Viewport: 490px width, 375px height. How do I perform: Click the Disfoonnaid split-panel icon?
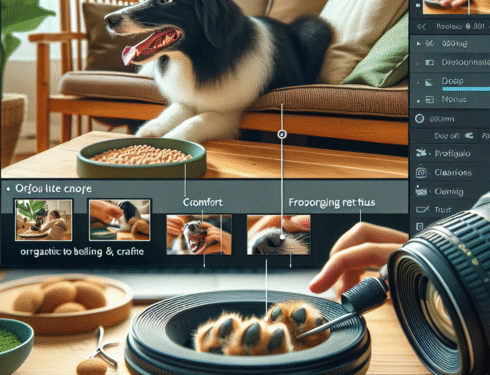click(429, 62)
